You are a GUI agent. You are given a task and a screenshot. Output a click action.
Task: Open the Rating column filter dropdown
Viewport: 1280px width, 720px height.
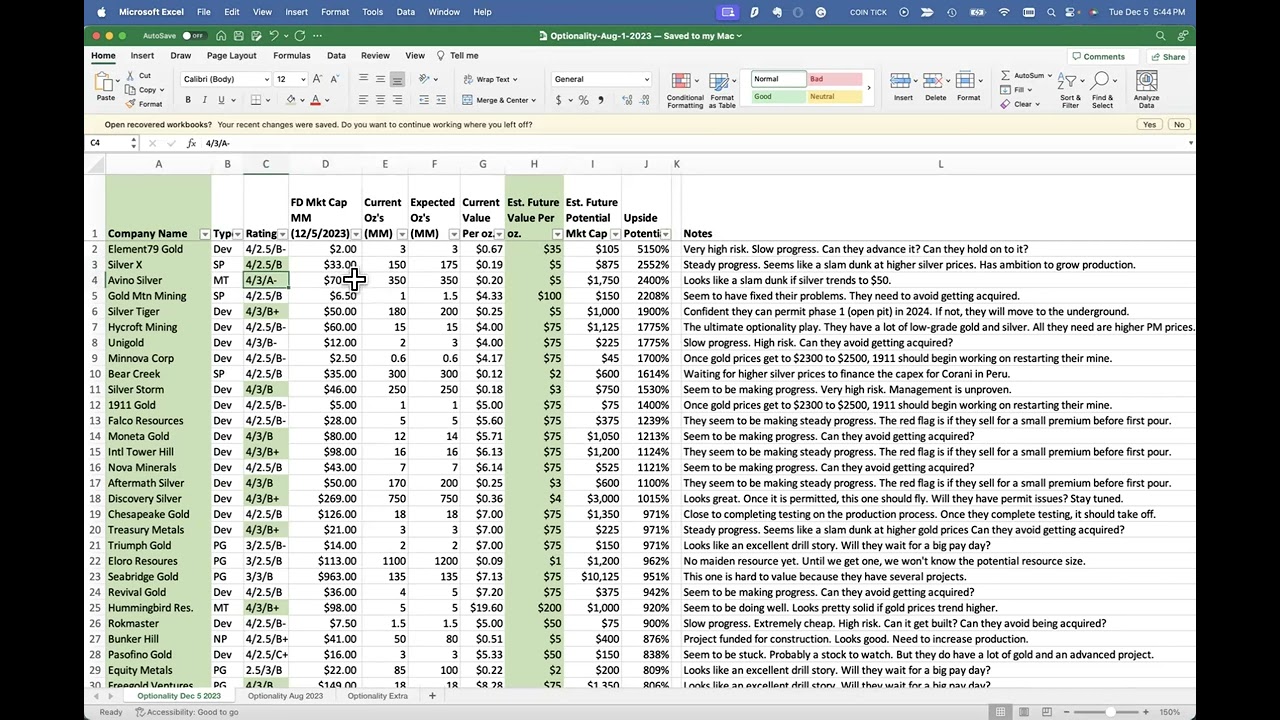click(x=282, y=234)
